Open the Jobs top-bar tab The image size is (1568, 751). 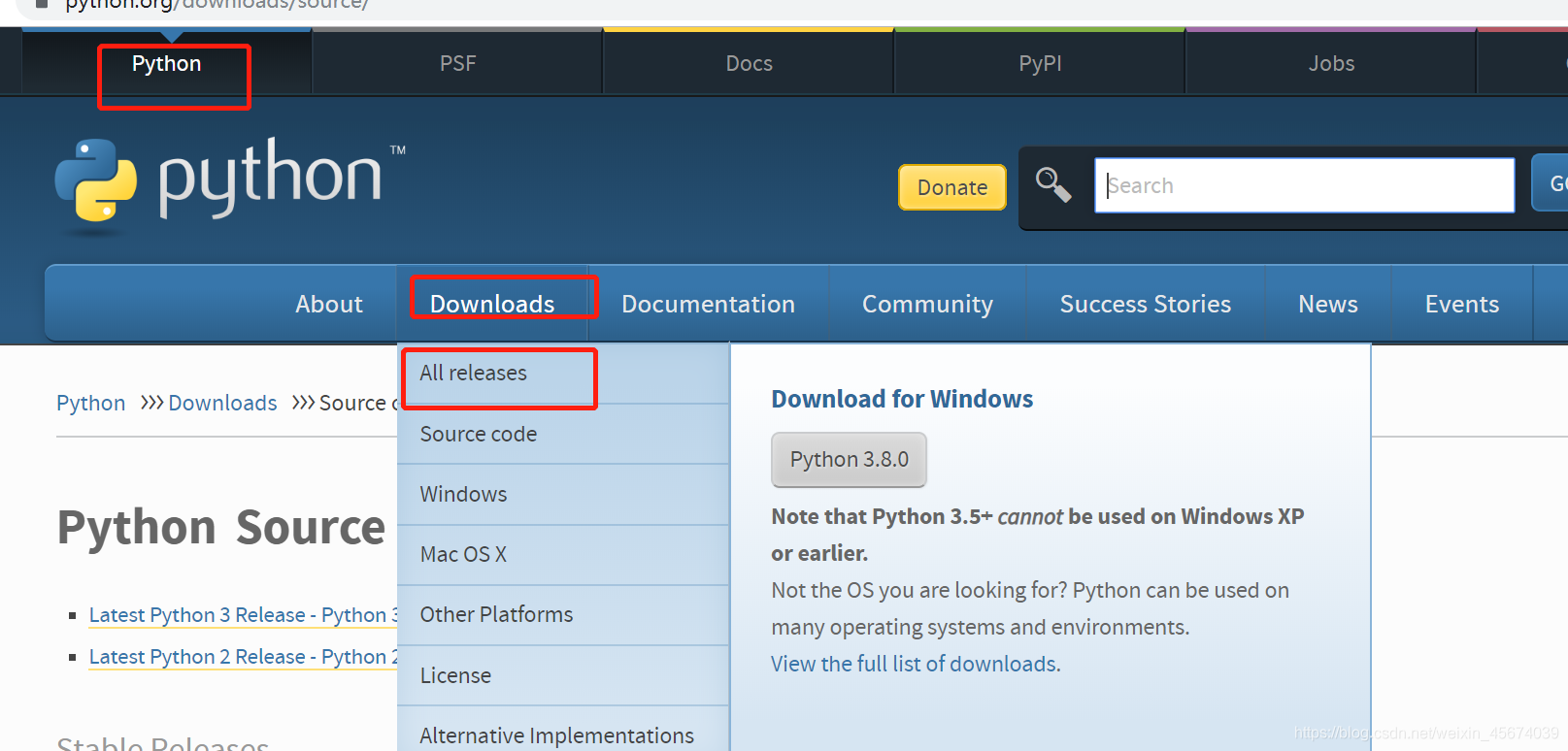(1331, 63)
